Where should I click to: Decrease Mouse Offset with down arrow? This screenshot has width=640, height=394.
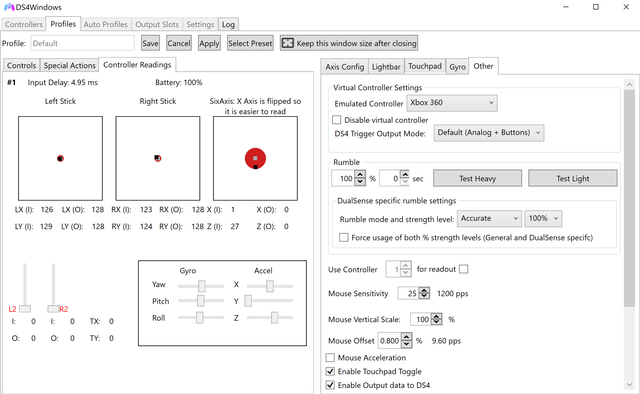pos(407,344)
